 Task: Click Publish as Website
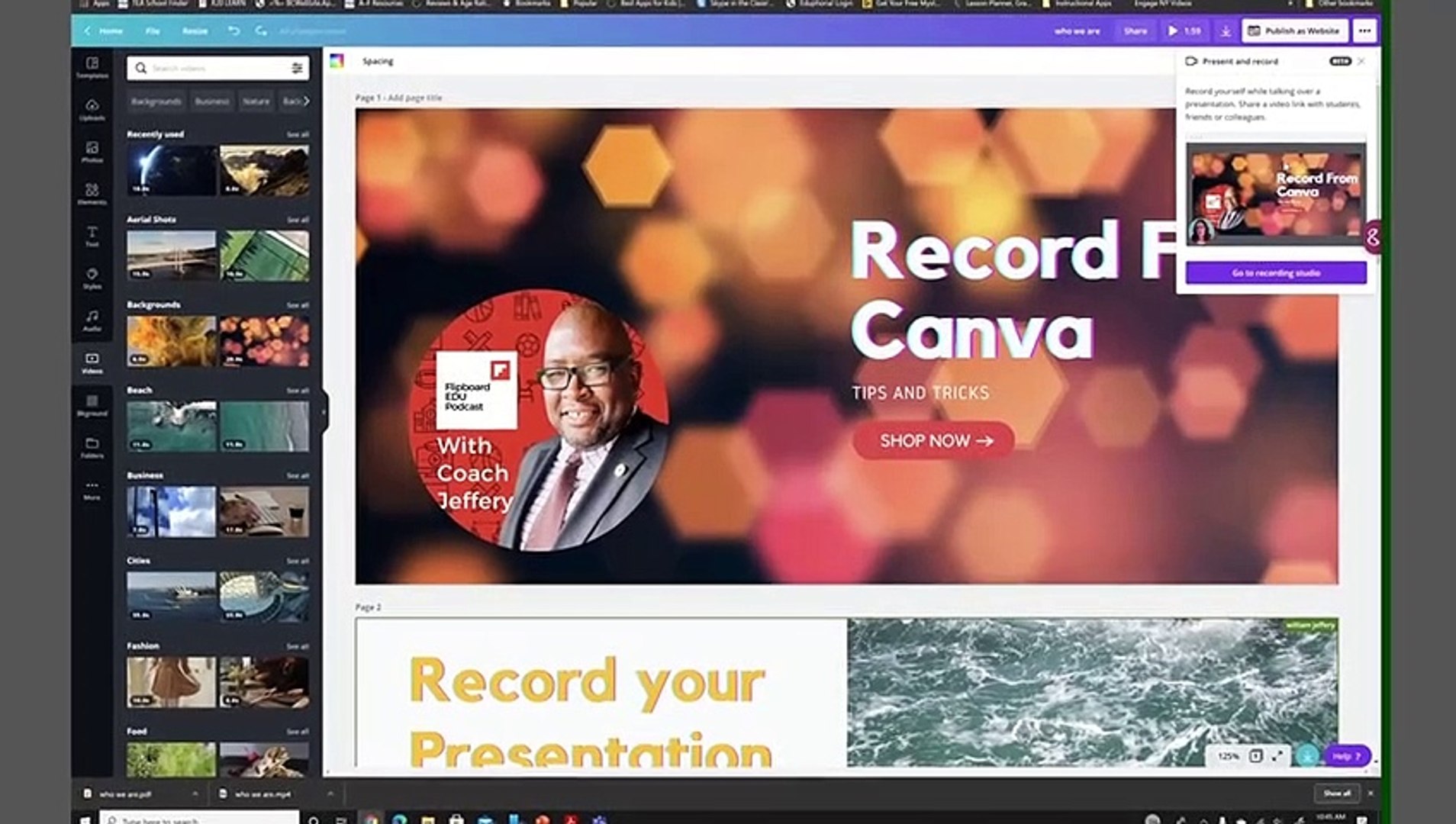[1293, 31]
